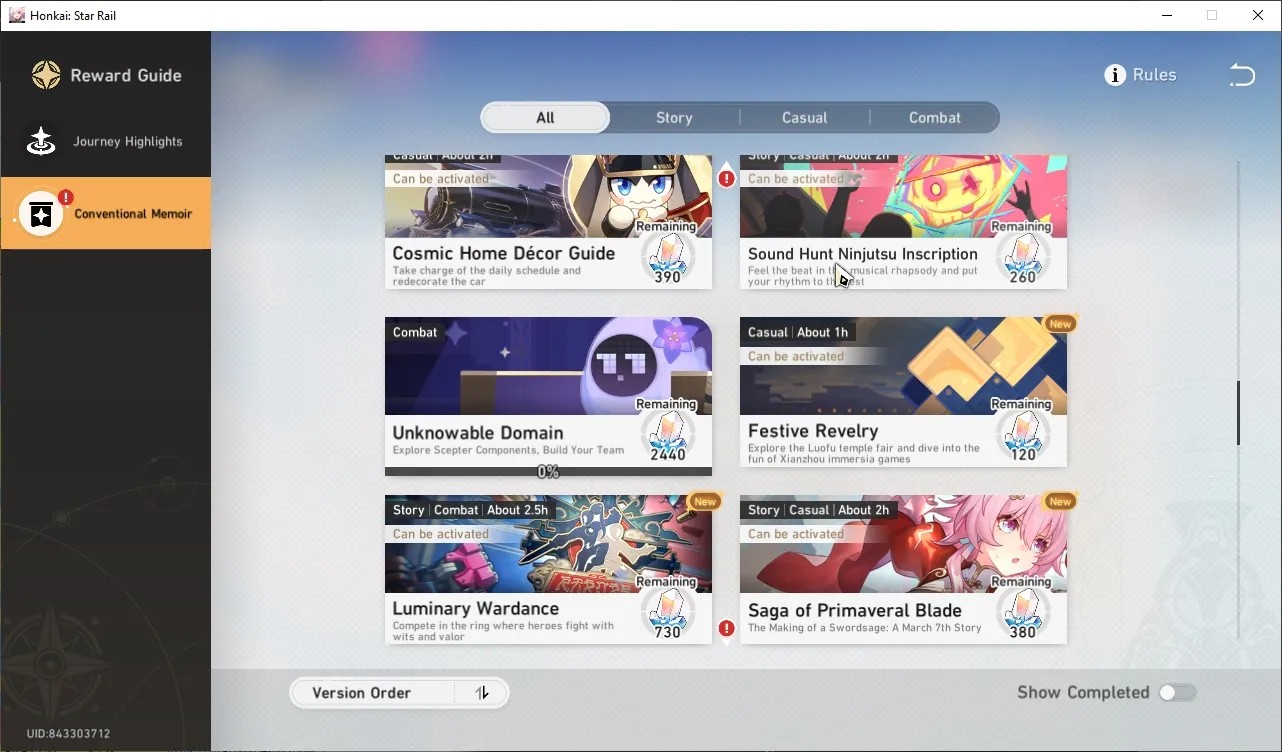Click the Reward Guide emblem icon

pos(46,75)
